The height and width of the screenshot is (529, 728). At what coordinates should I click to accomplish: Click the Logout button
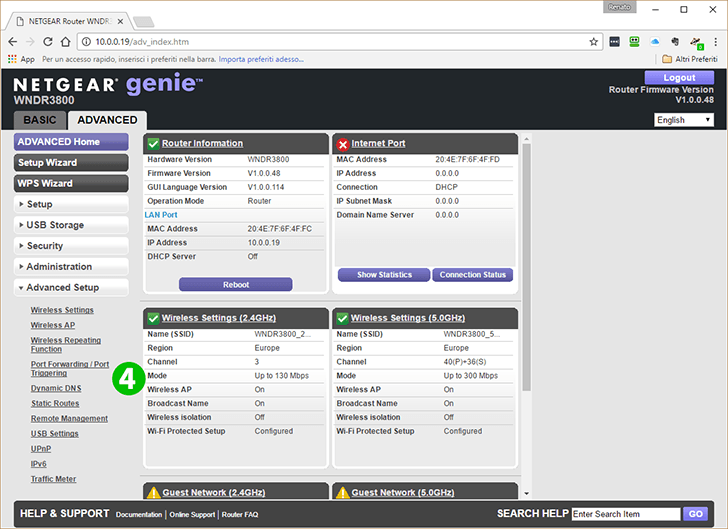[679, 78]
